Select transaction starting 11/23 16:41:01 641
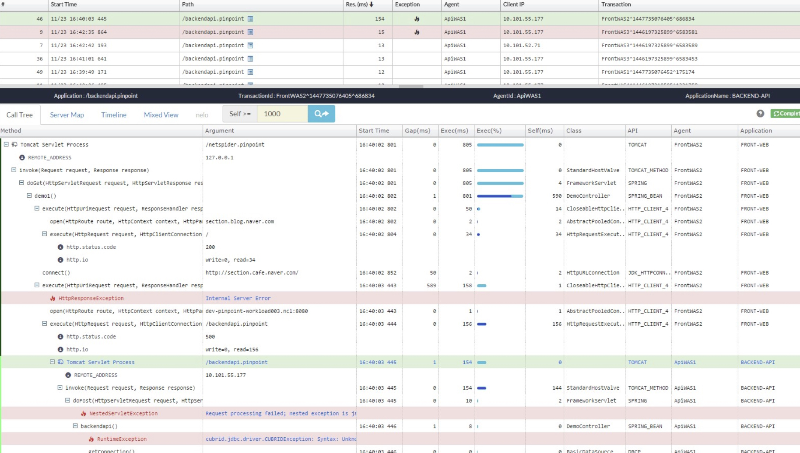800x453 pixels. tap(400, 59)
